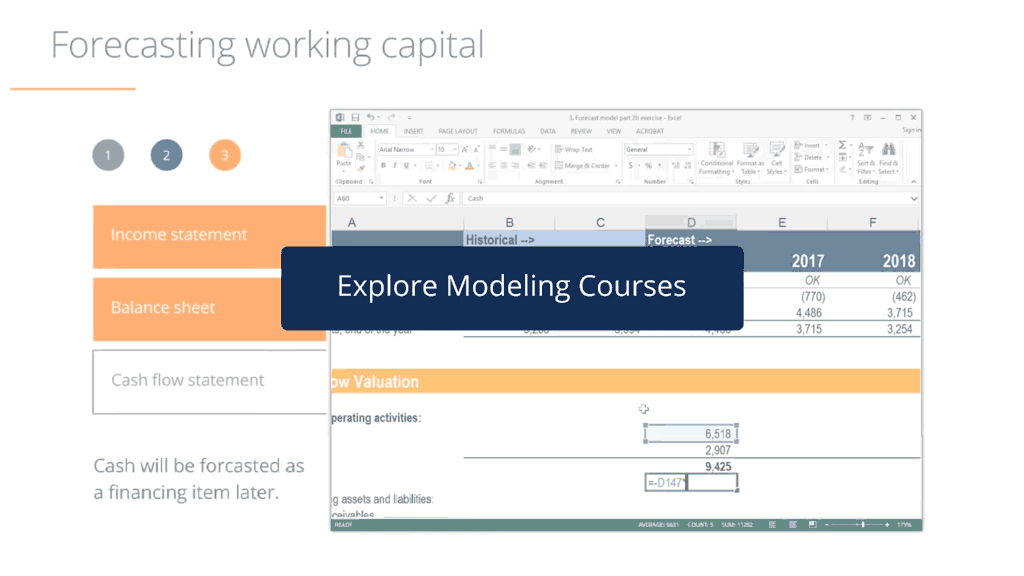Click the Name Box showing A60
The width and height of the screenshot is (1024, 576).
tap(356, 198)
